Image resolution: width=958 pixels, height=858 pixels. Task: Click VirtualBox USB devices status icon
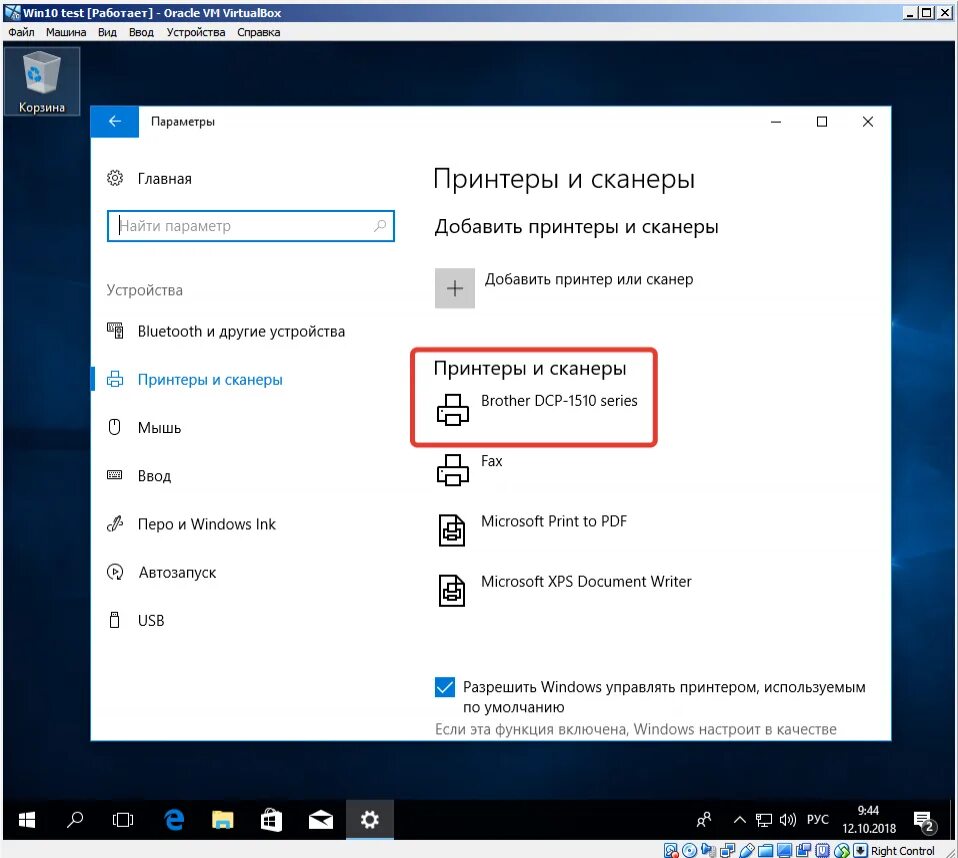tap(747, 850)
